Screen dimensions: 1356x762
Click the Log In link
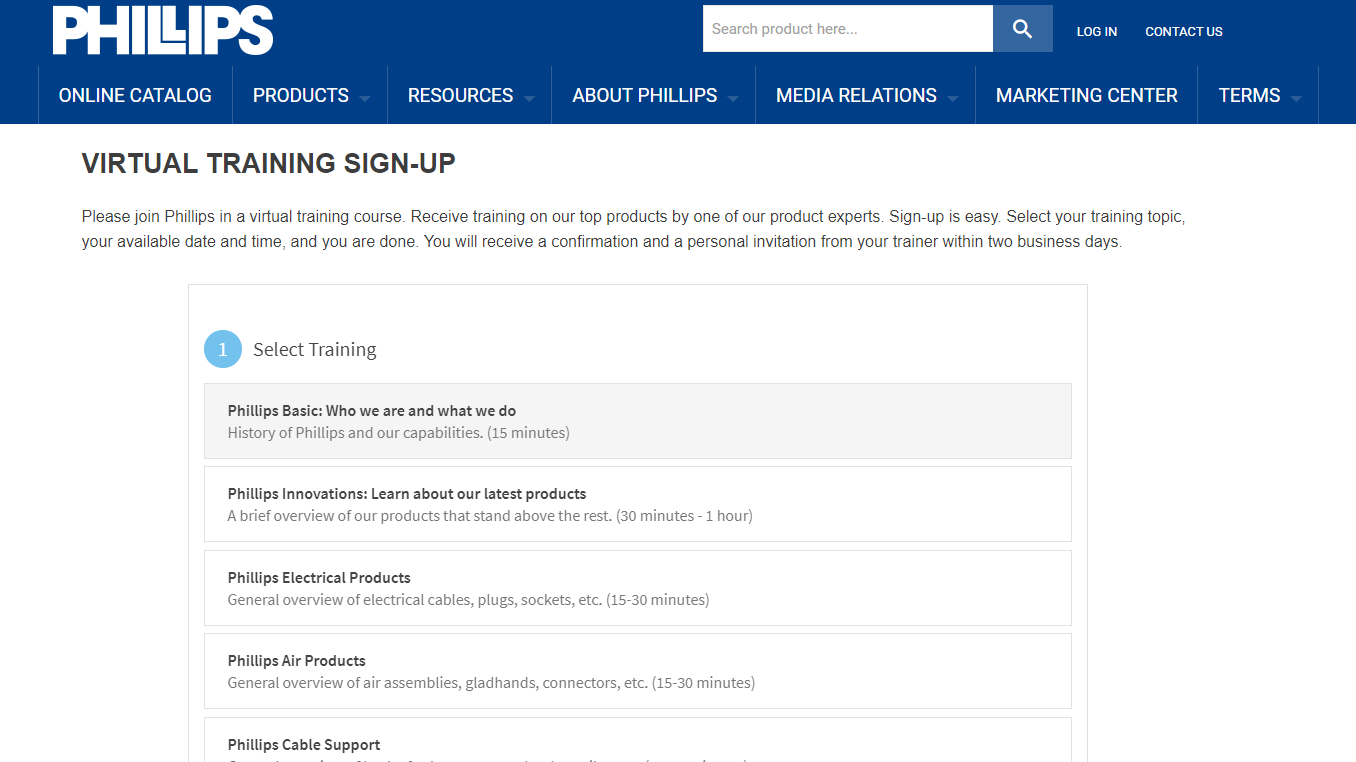(1096, 31)
